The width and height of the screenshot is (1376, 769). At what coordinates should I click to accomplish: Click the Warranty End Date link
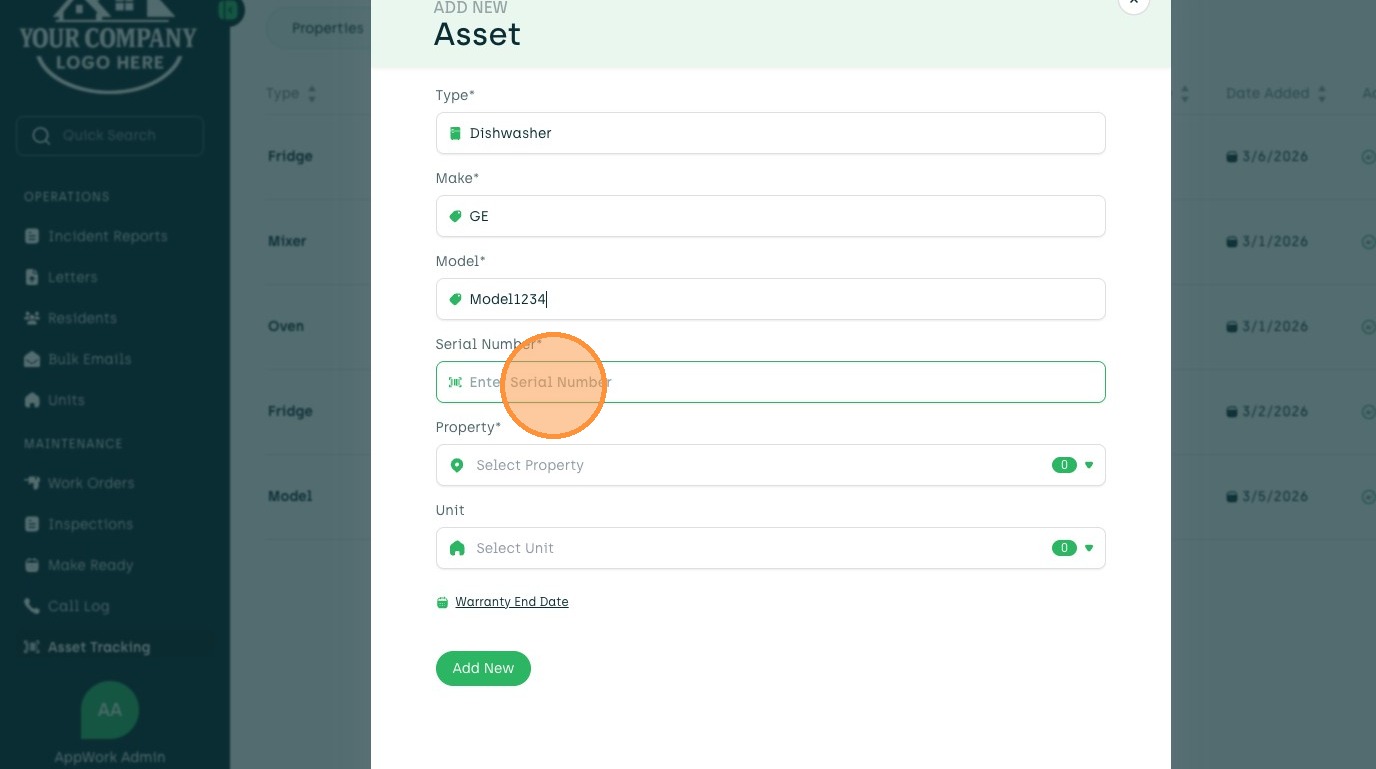(511, 602)
